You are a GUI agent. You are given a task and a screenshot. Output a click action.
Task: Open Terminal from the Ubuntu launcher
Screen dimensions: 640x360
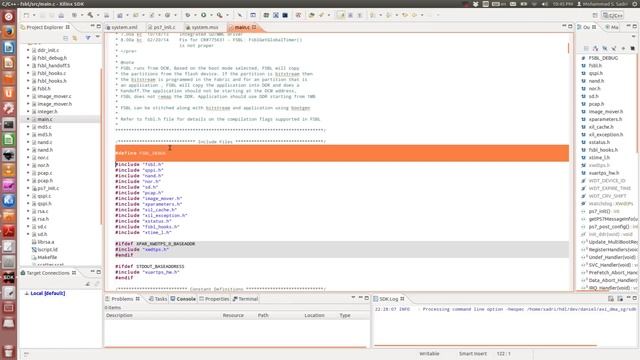point(9,124)
